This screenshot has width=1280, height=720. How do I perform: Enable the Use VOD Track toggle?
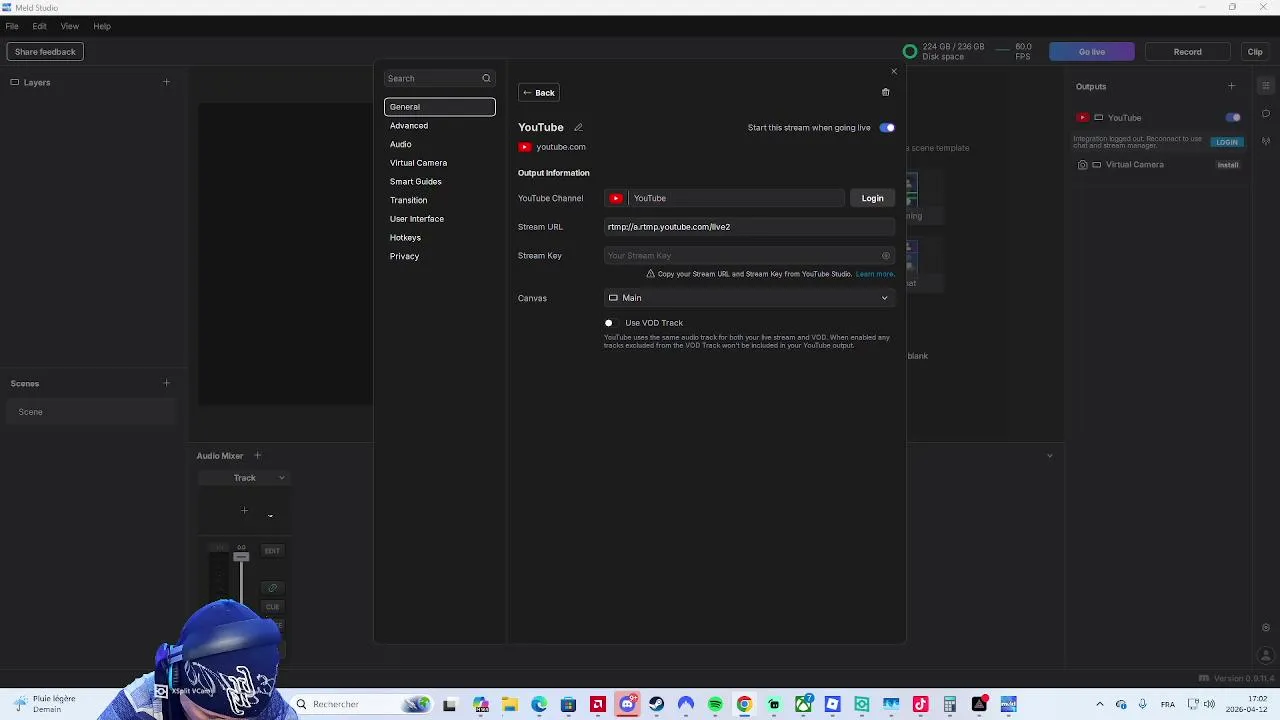coord(612,323)
